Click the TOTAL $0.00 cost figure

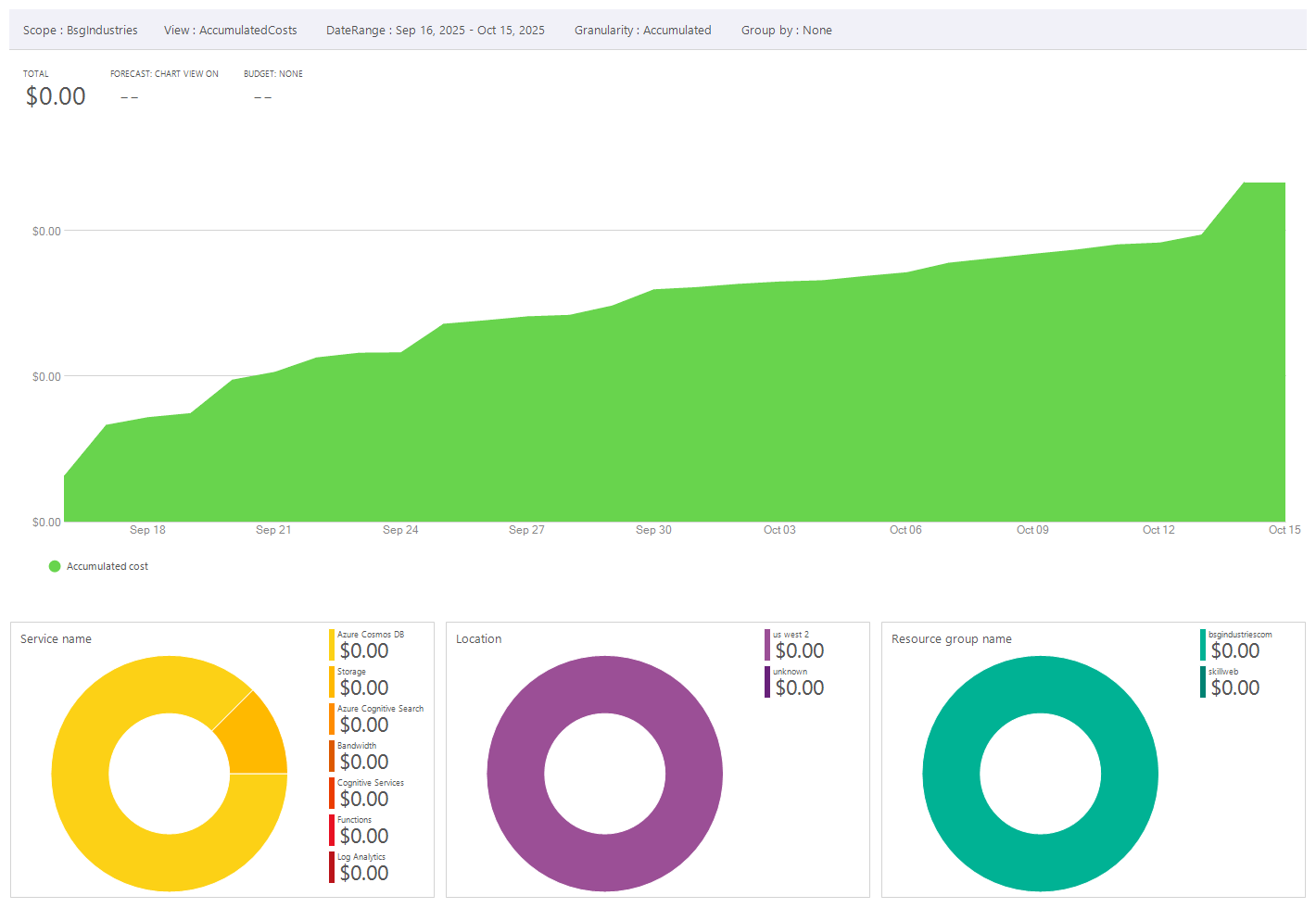(55, 95)
